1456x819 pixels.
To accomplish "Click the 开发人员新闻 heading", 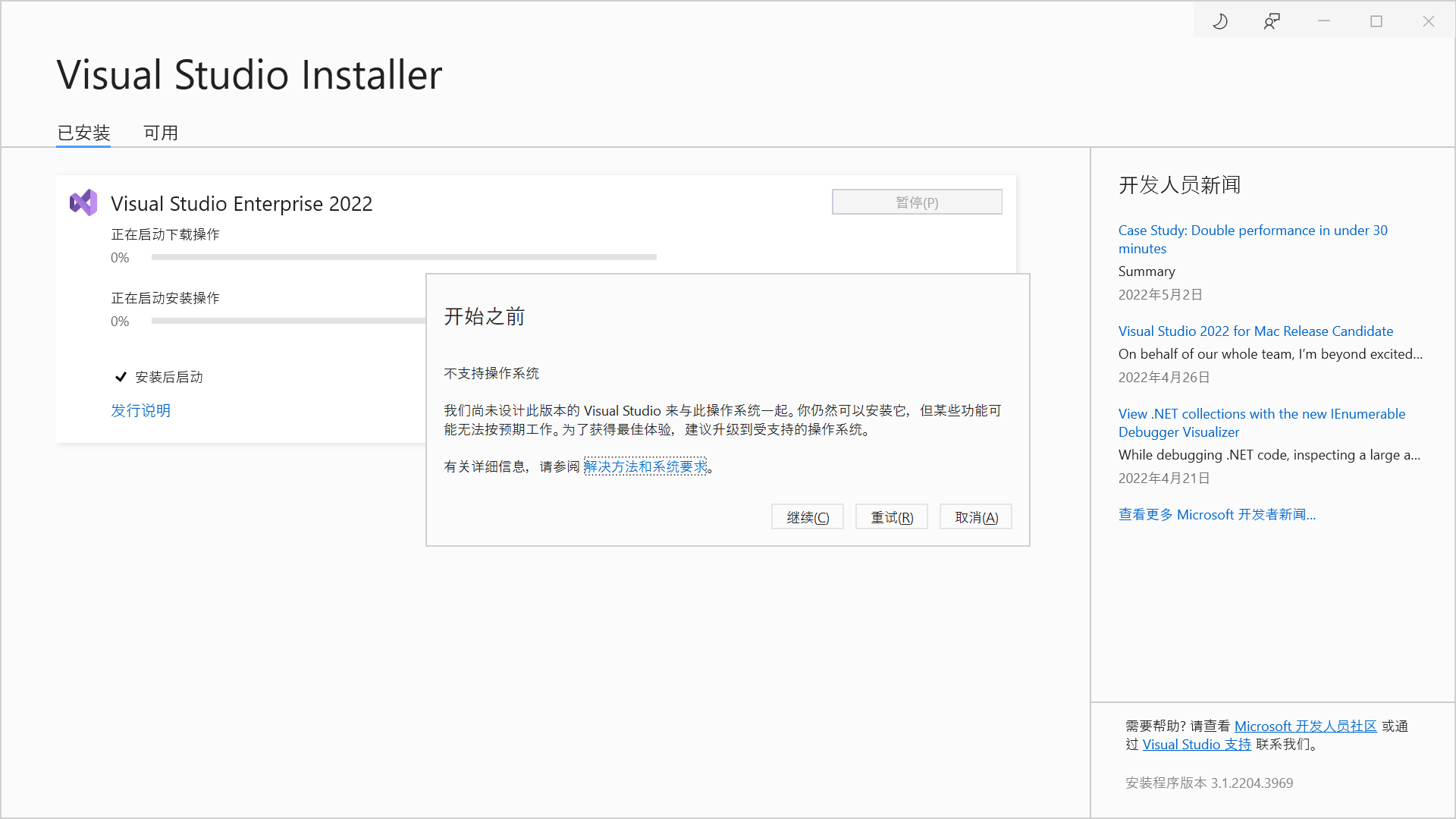I will tap(1179, 185).
